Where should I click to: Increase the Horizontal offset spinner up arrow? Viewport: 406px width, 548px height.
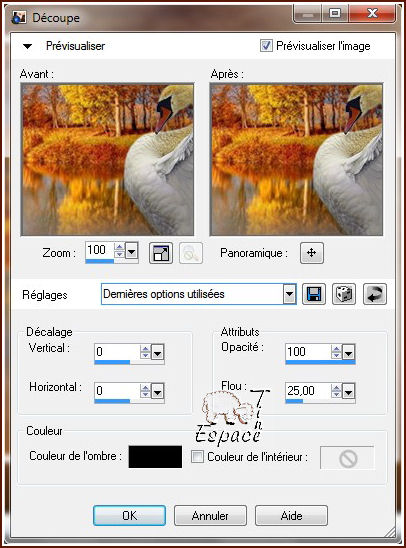click(145, 388)
